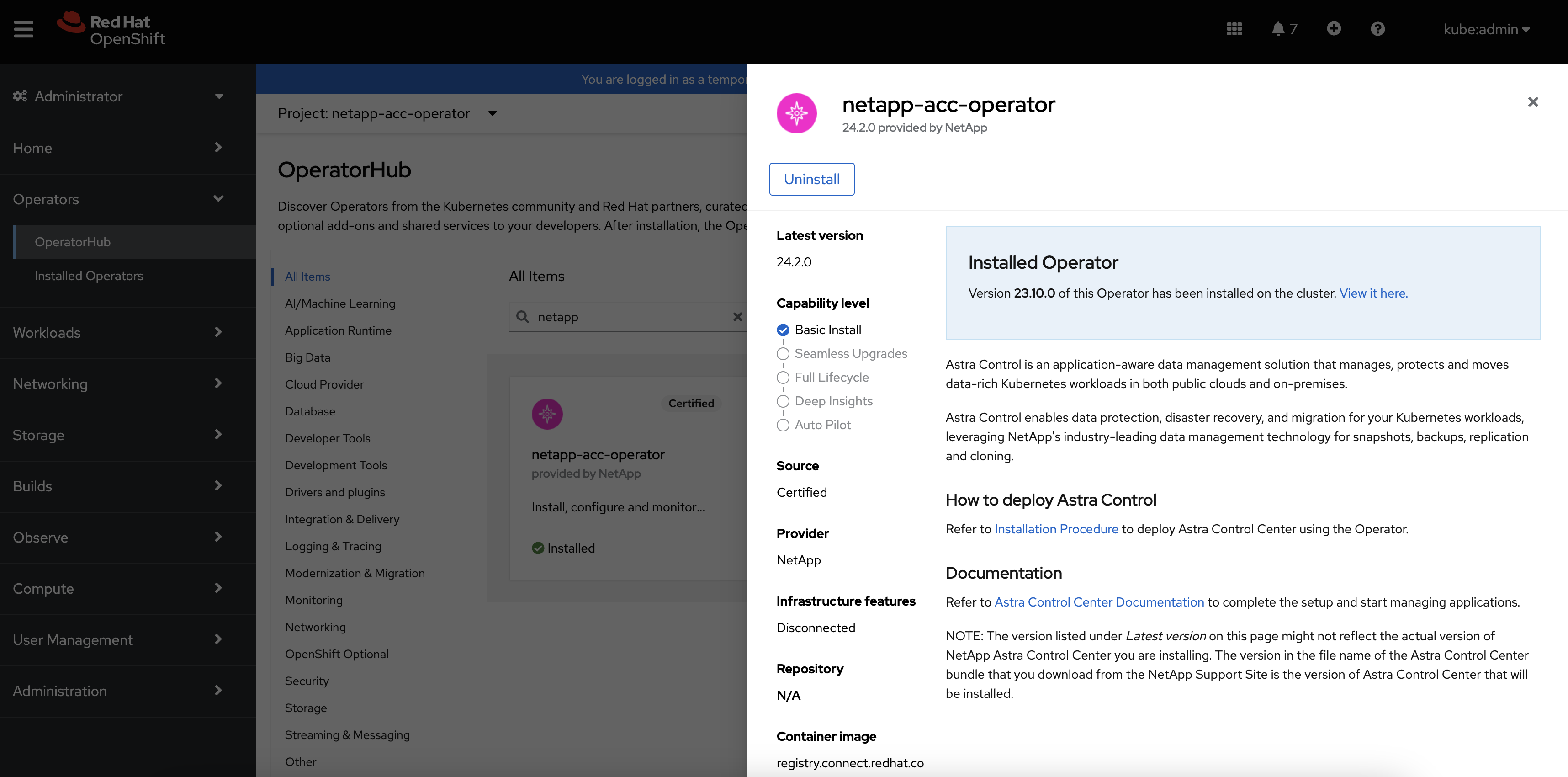
Task: Clear the netapp search field
Action: pos(737,317)
